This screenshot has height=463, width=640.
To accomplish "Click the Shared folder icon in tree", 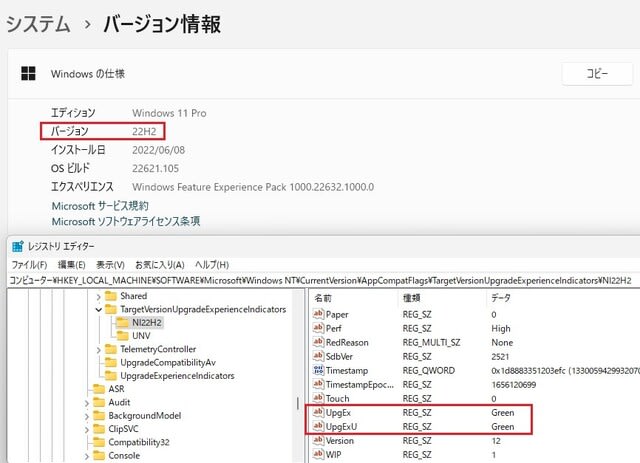I will [x=111, y=296].
